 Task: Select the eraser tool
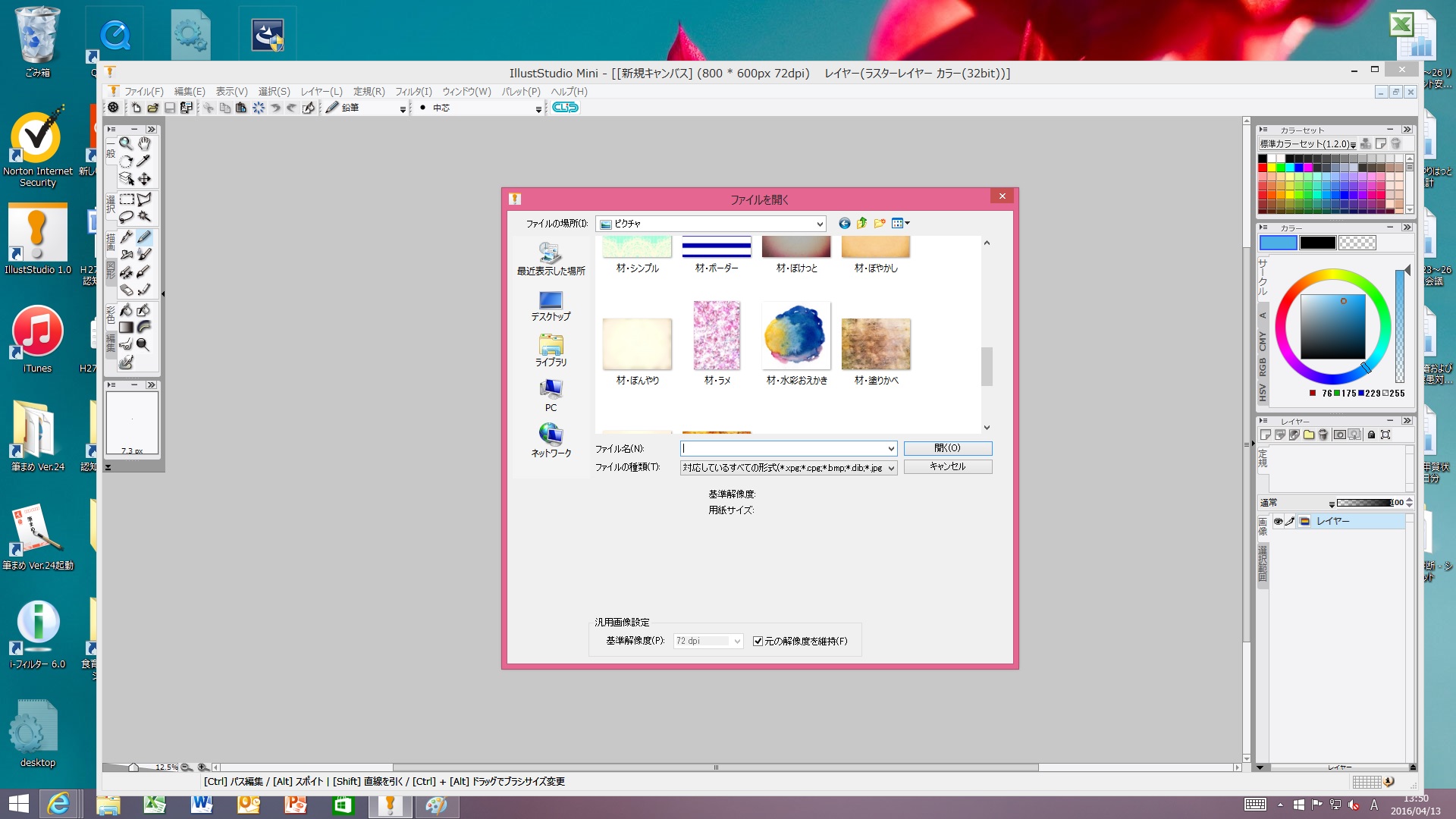click(x=127, y=290)
